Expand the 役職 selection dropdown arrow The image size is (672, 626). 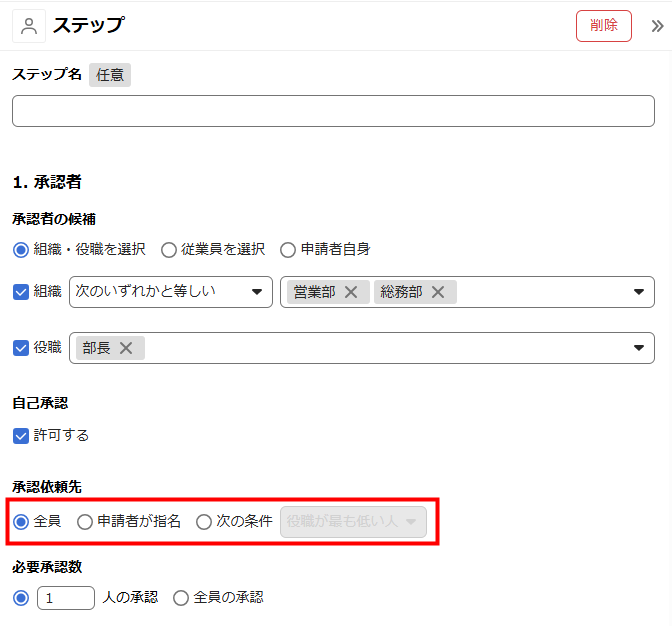[x=639, y=348]
